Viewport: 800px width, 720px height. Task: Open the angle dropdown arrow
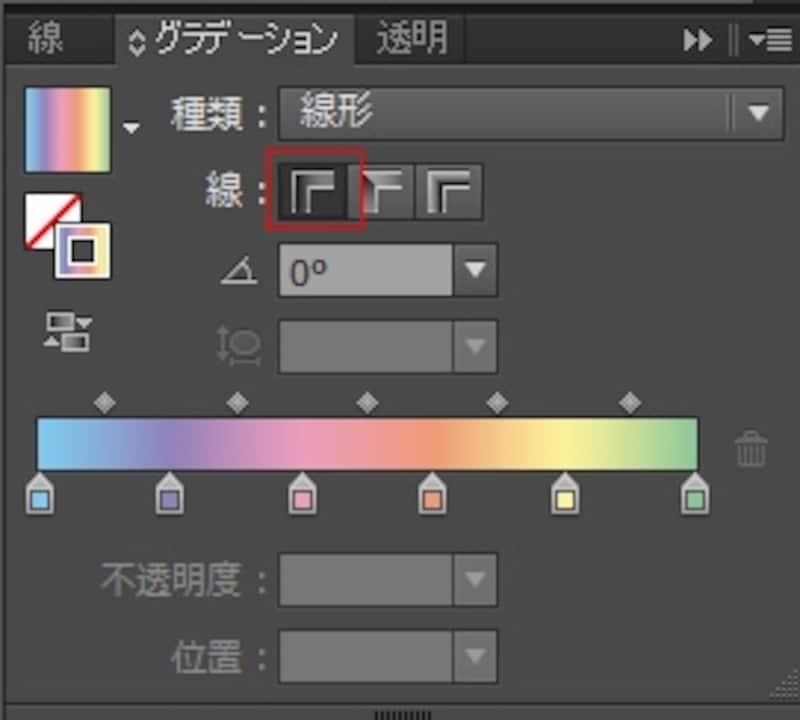pos(476,270)
